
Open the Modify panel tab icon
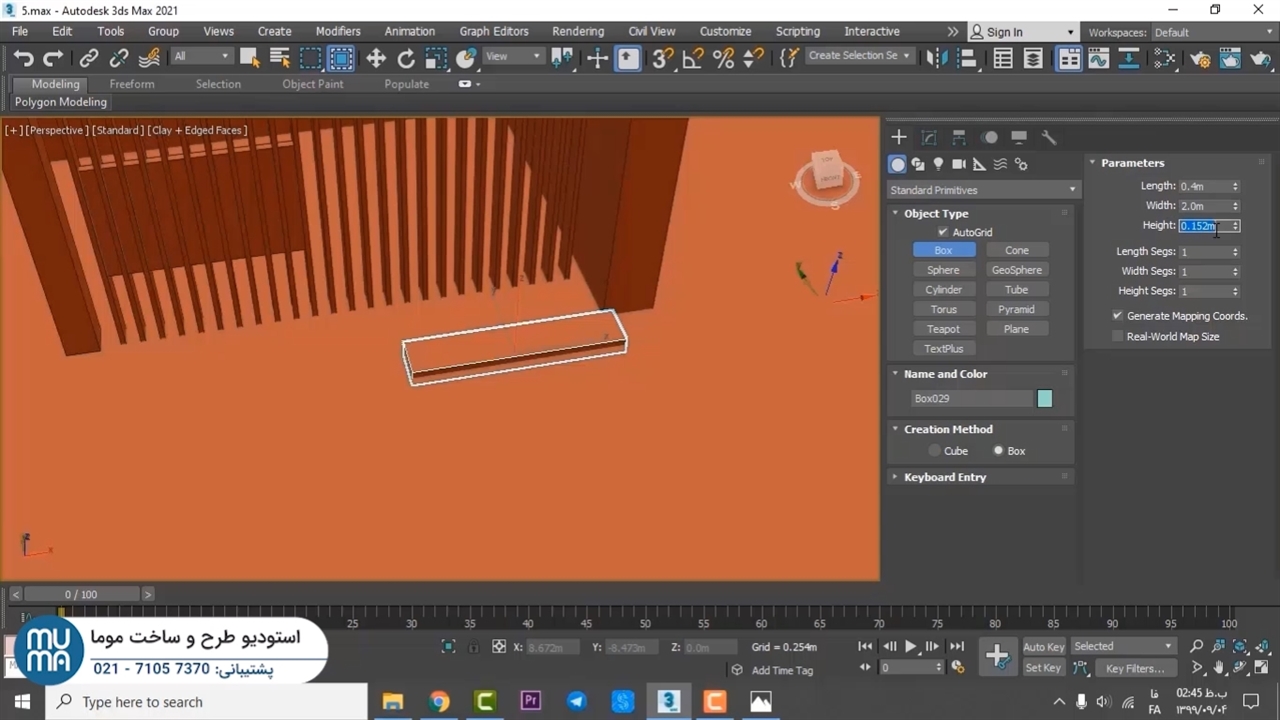click(x=929, y=137)
